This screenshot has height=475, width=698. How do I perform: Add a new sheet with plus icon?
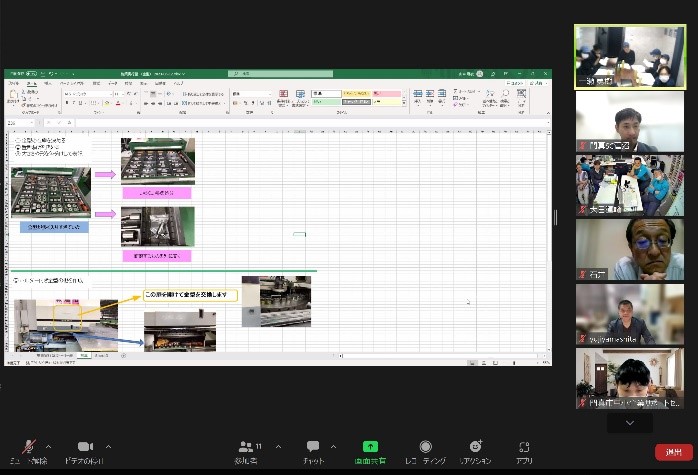coord(123,356)
